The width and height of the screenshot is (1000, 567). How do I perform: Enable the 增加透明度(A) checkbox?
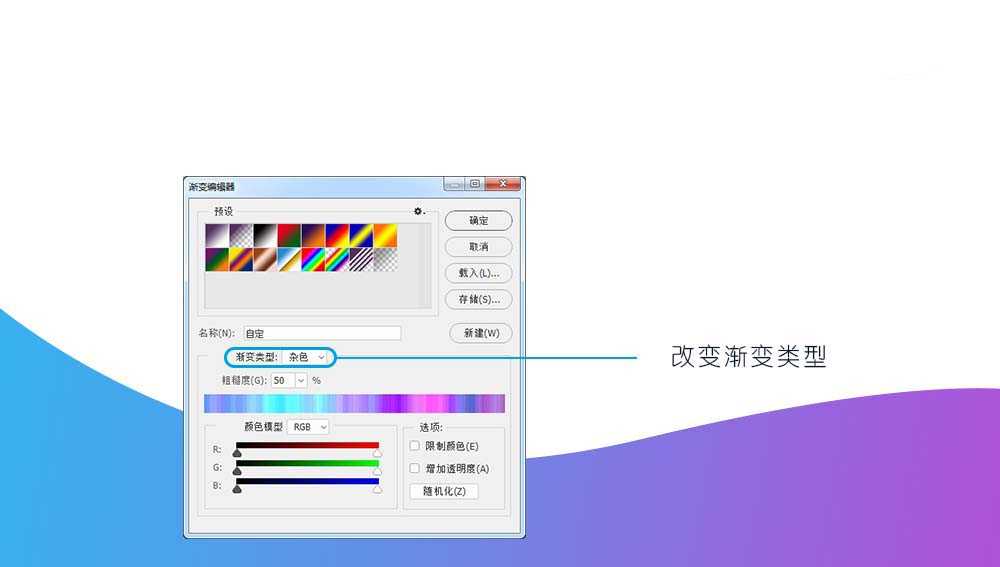[415, 468]
